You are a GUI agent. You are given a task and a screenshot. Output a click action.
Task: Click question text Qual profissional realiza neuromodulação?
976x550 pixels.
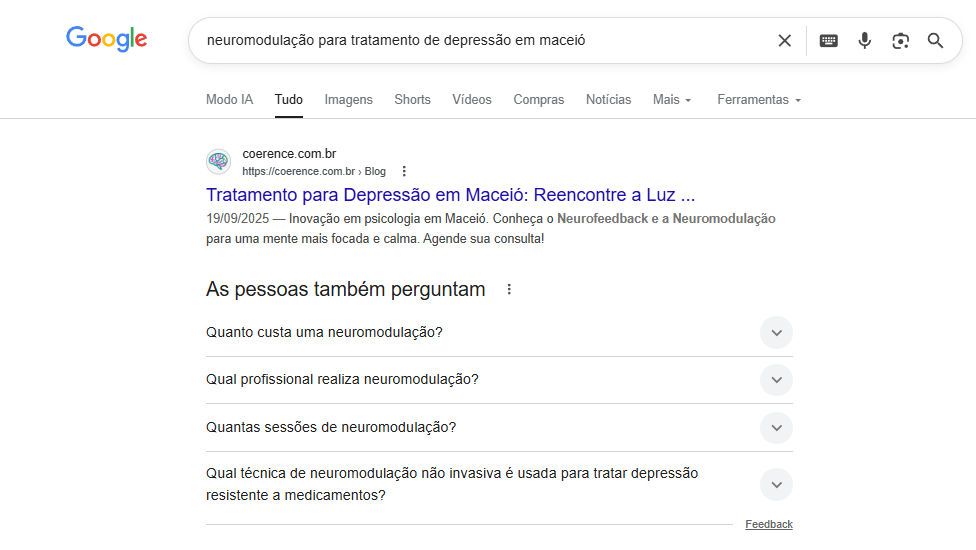point(342,380)
